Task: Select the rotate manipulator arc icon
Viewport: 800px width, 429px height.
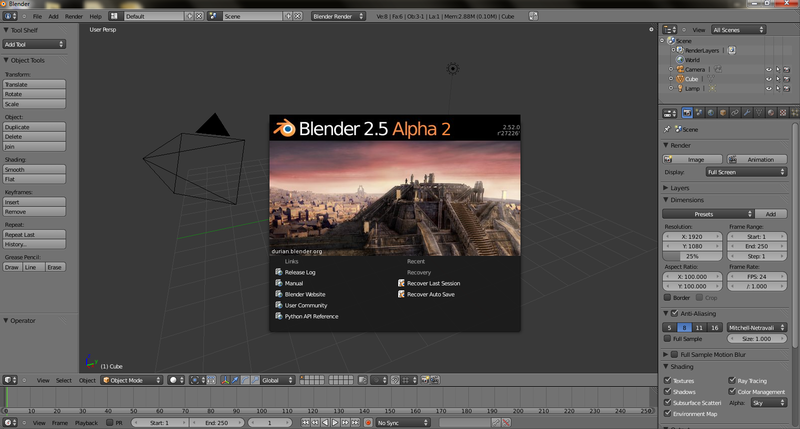Action: coord(245,380)
